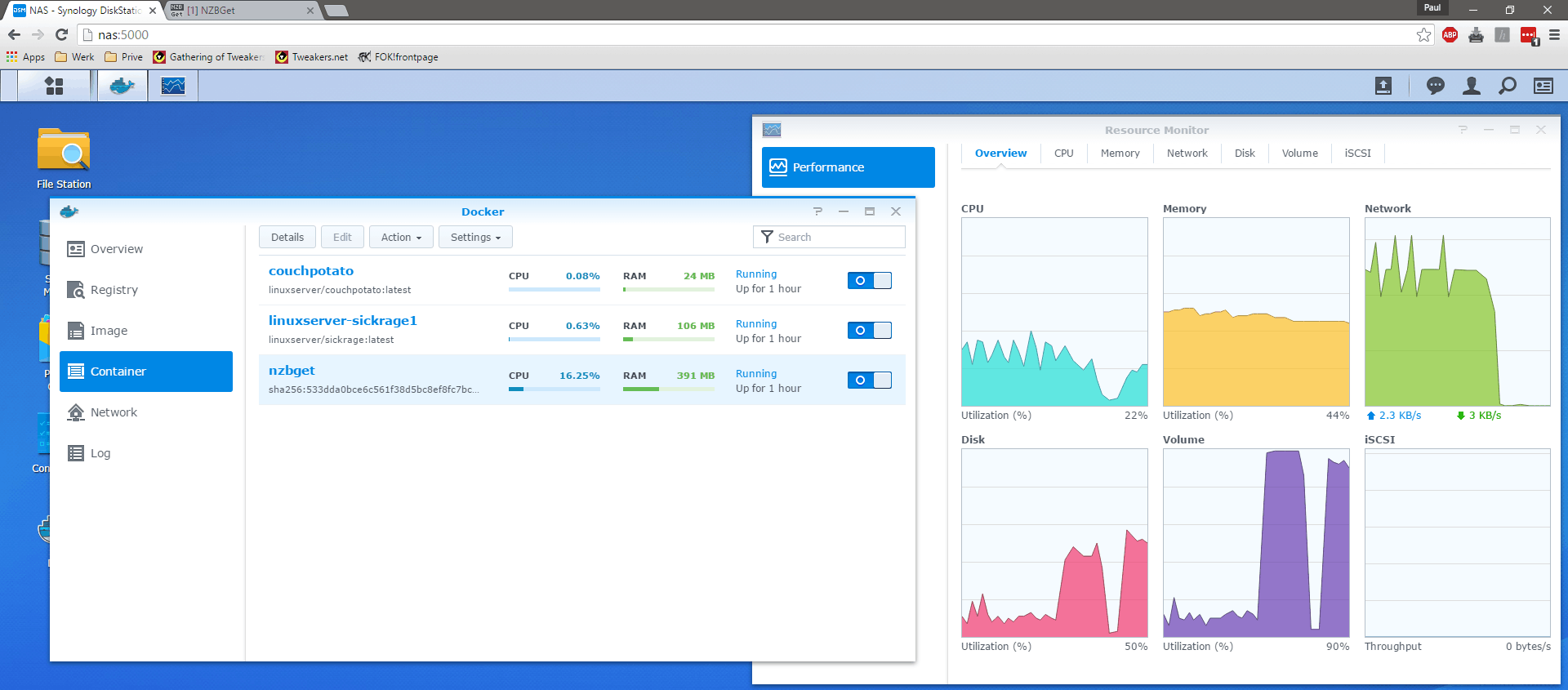This screenshot has width=1568, height=690.
Task: Click the Volume utilization graph
Action: coord(1256,543)
